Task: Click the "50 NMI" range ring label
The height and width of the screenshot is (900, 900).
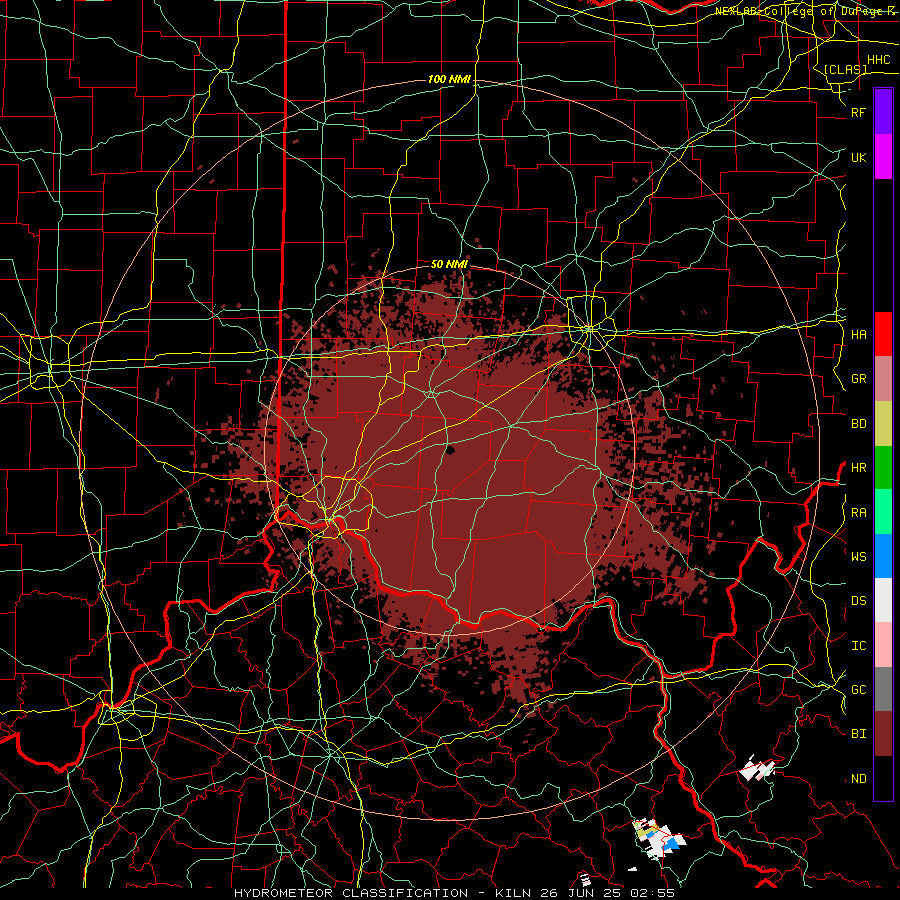Action: (449, 264)
